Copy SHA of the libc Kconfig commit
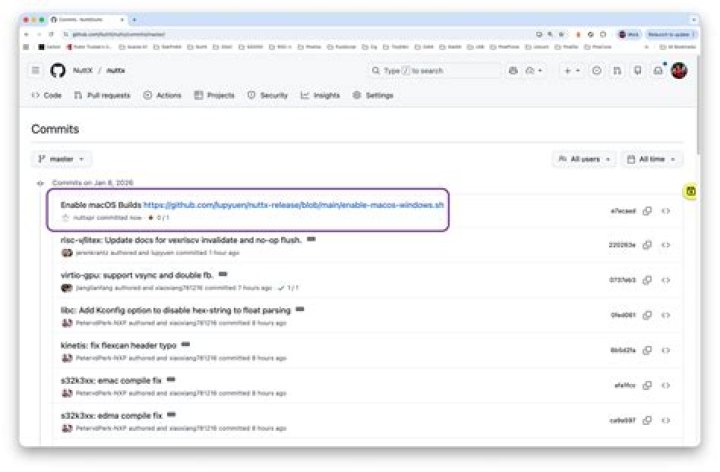This screenshot has height=472, width=720. (x=647, y=315)
